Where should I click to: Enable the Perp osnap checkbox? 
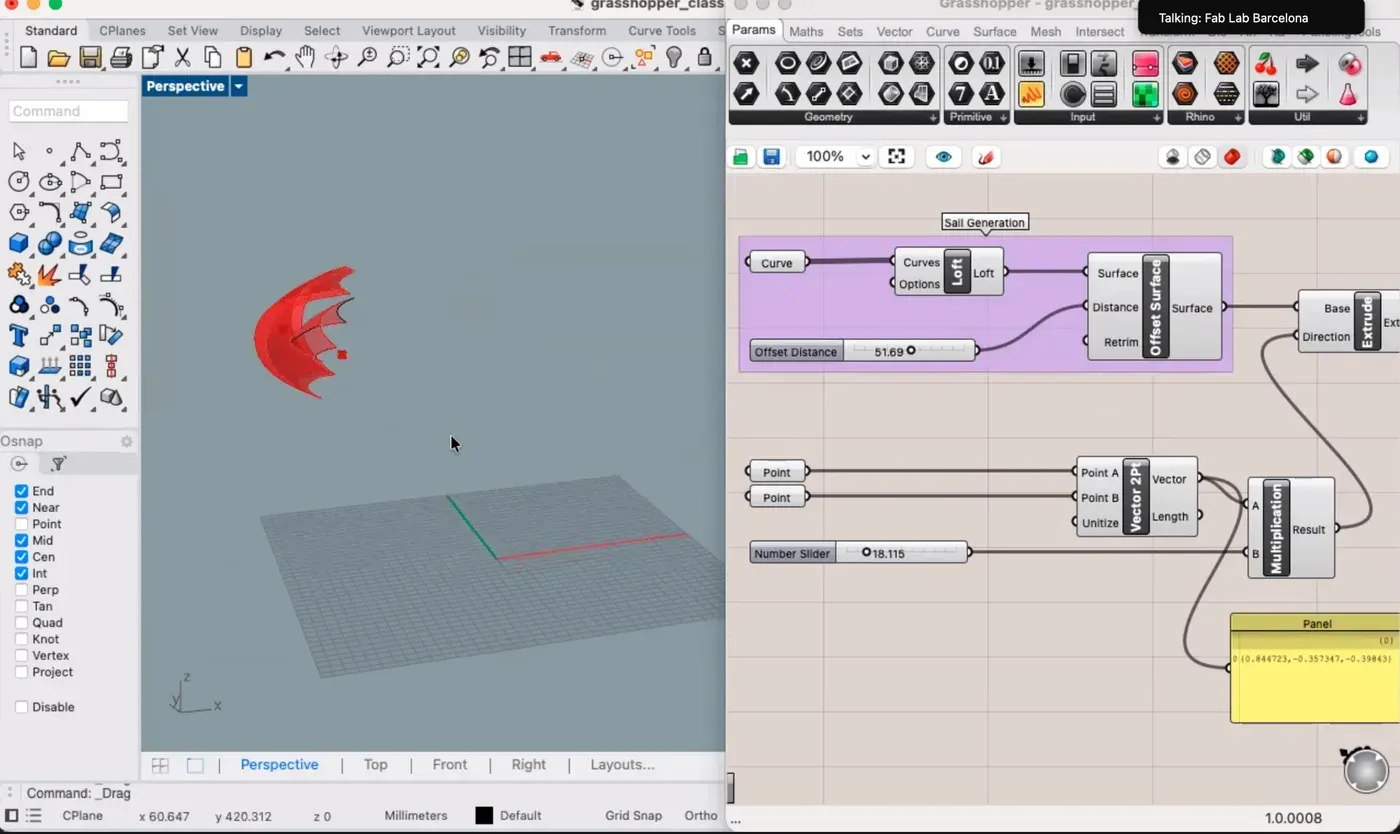click(x=21, y=590)
